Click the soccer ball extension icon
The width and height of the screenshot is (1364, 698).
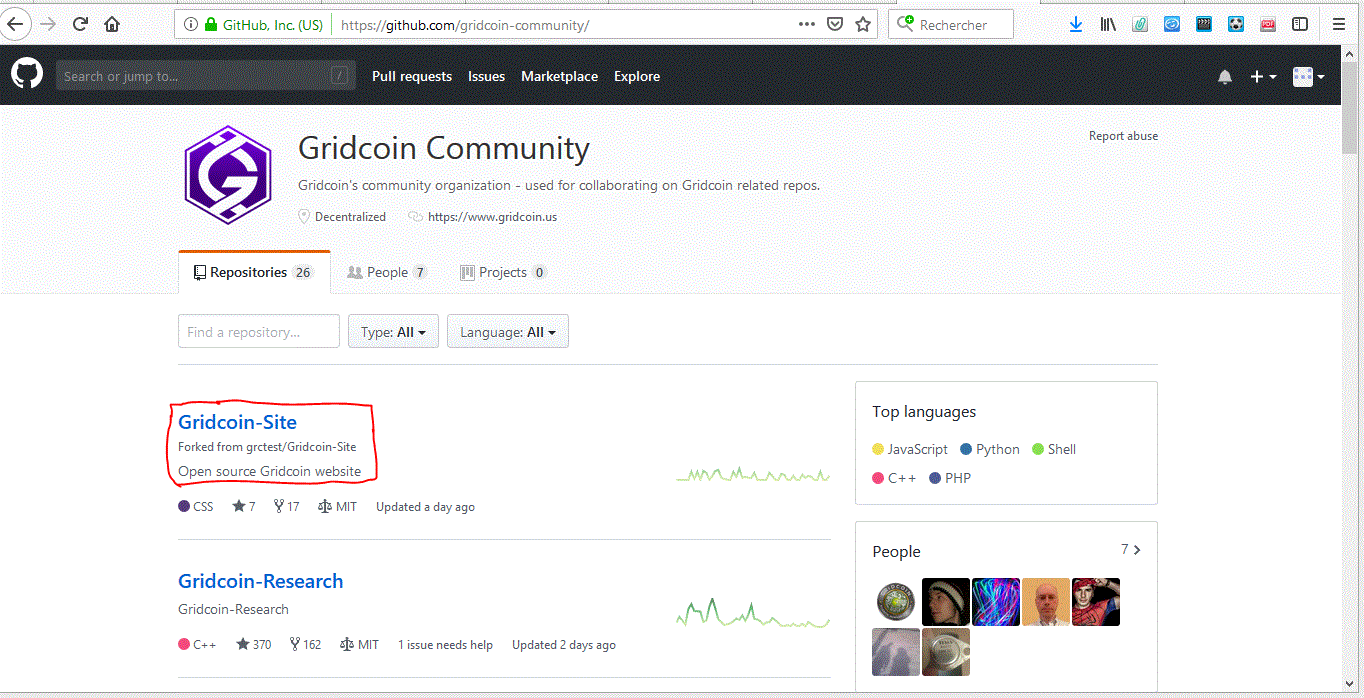[x=1236, y=25]
